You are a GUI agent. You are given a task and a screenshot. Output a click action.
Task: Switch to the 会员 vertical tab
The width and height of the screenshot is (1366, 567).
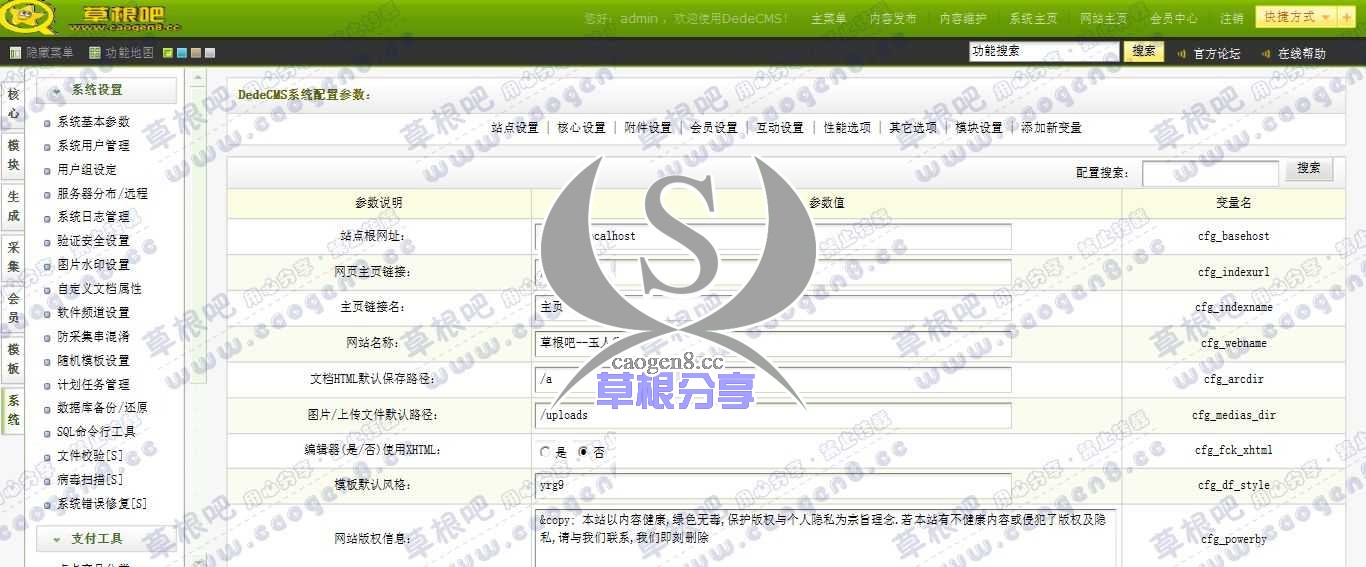(x=14, y=308)
